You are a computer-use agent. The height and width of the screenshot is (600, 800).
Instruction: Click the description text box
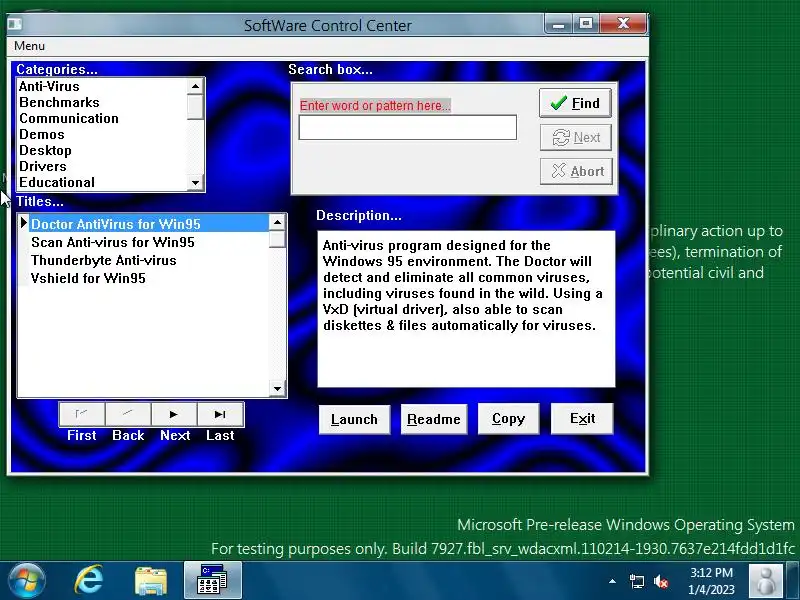pos(466,309)
